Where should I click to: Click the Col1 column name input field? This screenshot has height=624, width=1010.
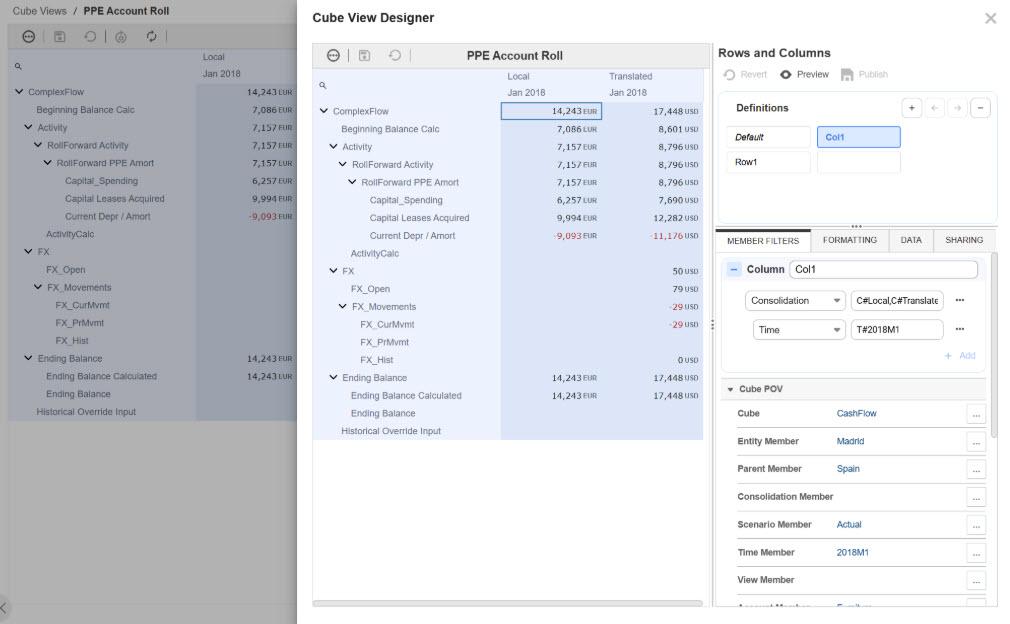[x=882, y=269]
